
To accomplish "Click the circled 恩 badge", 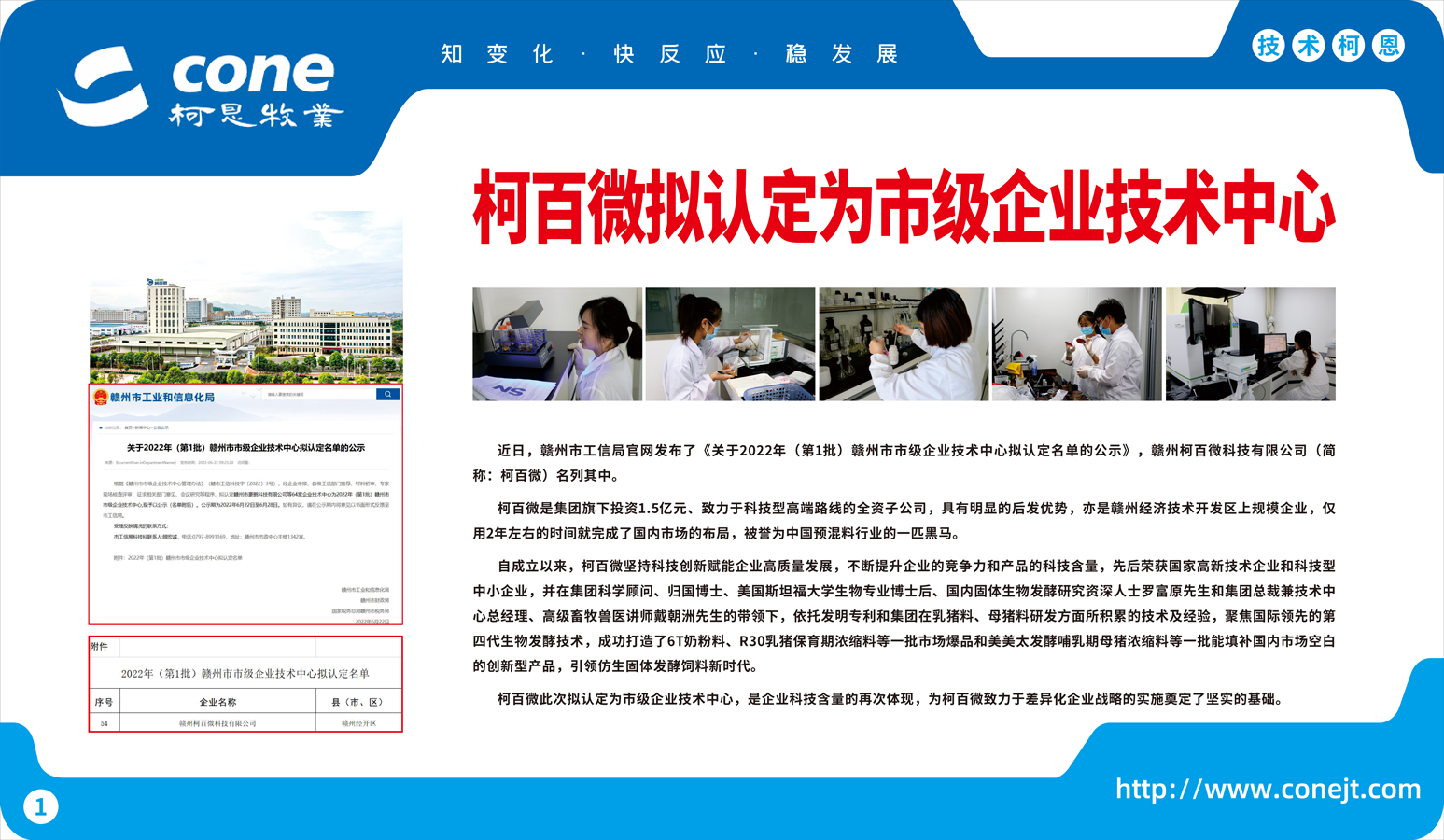I will pos(1389,46).
